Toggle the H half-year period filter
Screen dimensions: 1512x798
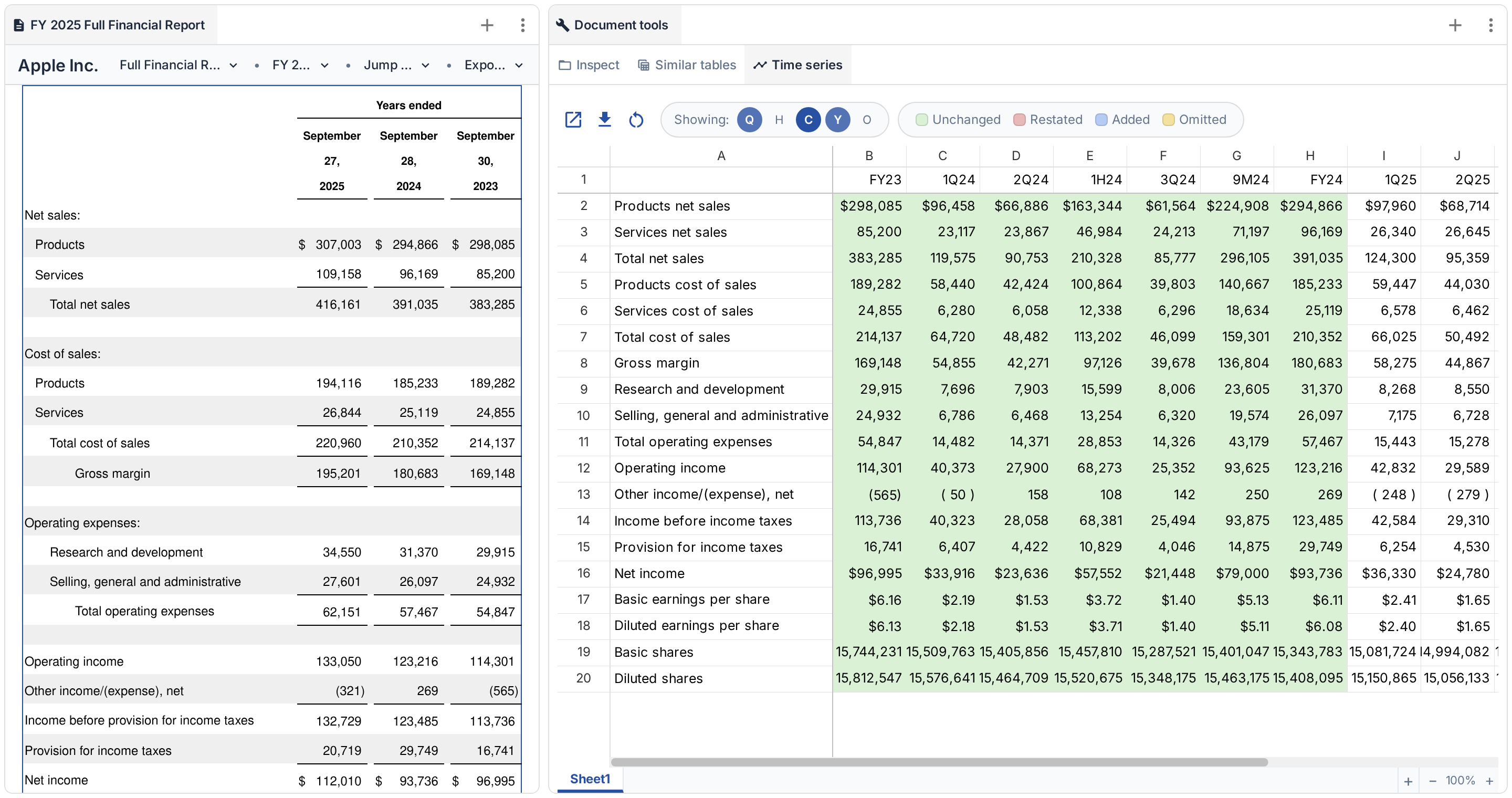(x=779, y=120)
